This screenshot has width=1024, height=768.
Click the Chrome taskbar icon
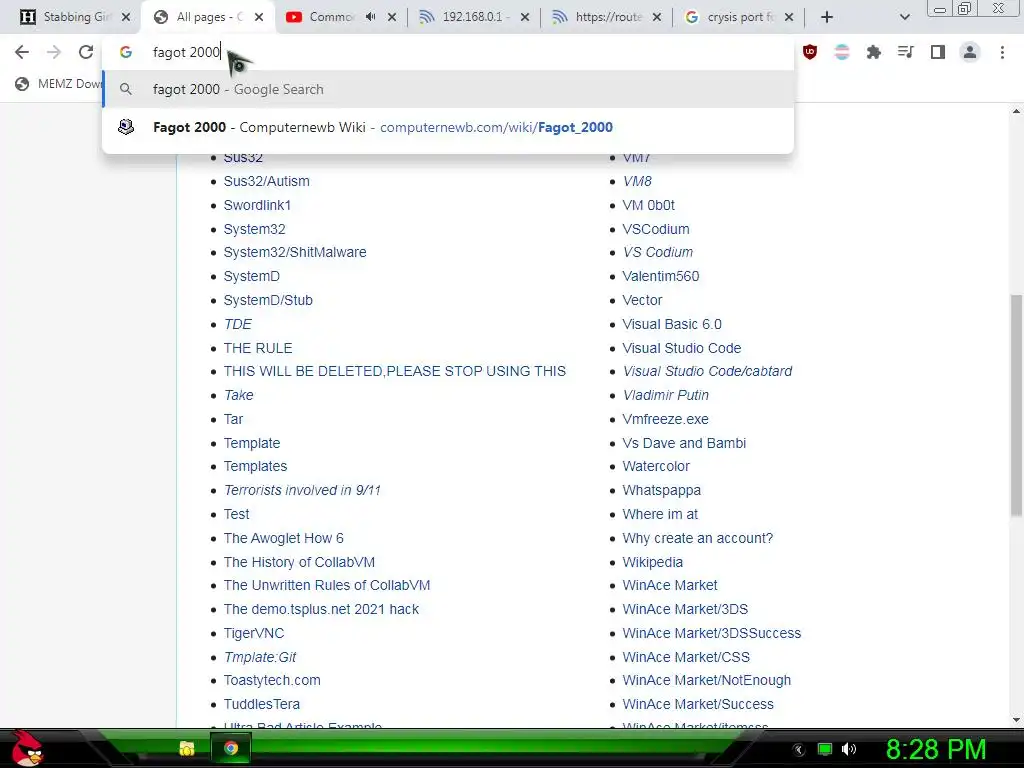(x=231, y=748)
